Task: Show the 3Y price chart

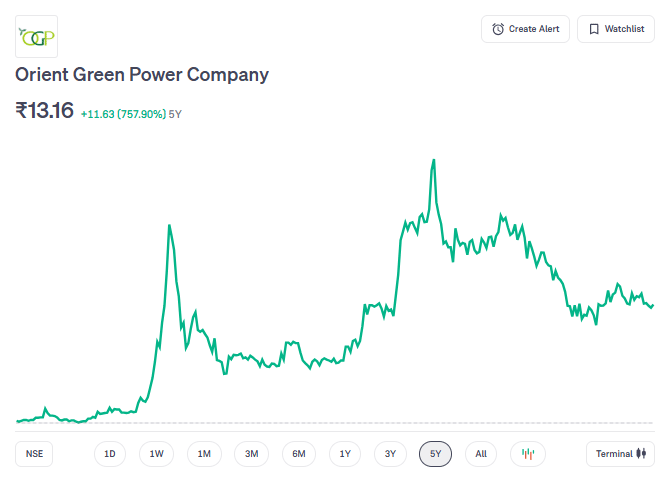Action: (391, 454)
